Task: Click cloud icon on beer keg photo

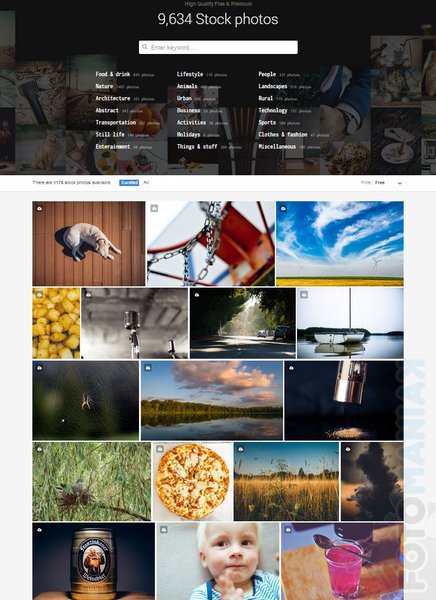Action: tap(39, 530)
